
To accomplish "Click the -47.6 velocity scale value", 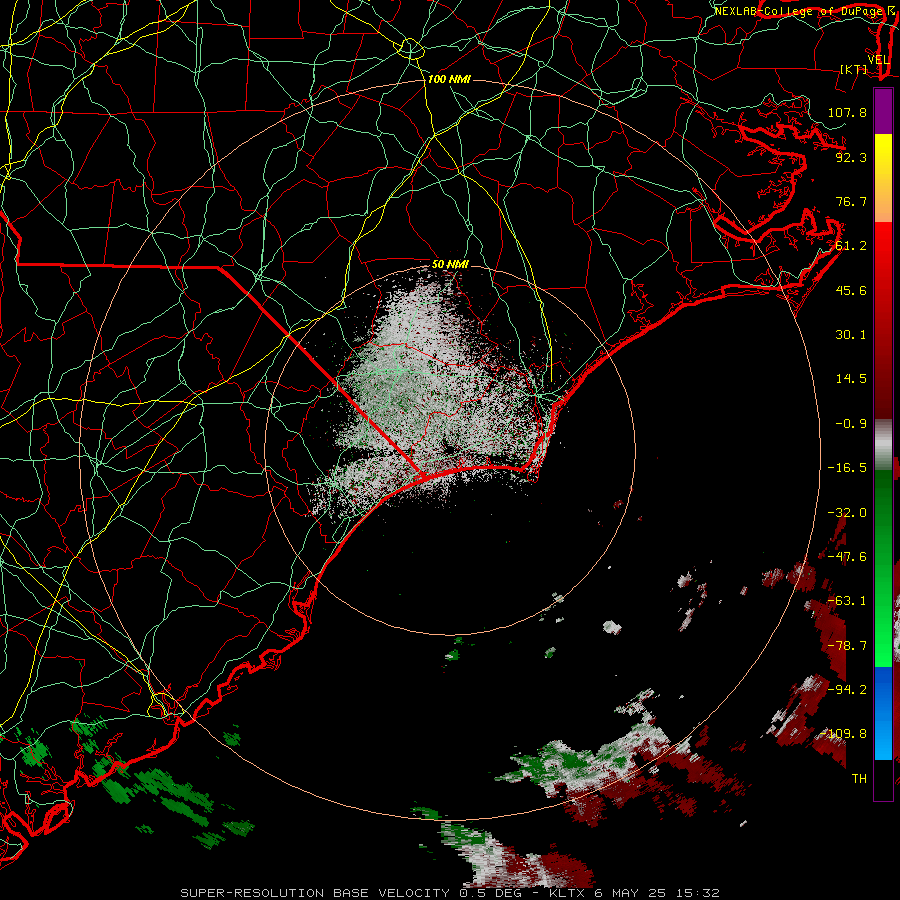I will (x=847, y=557).
